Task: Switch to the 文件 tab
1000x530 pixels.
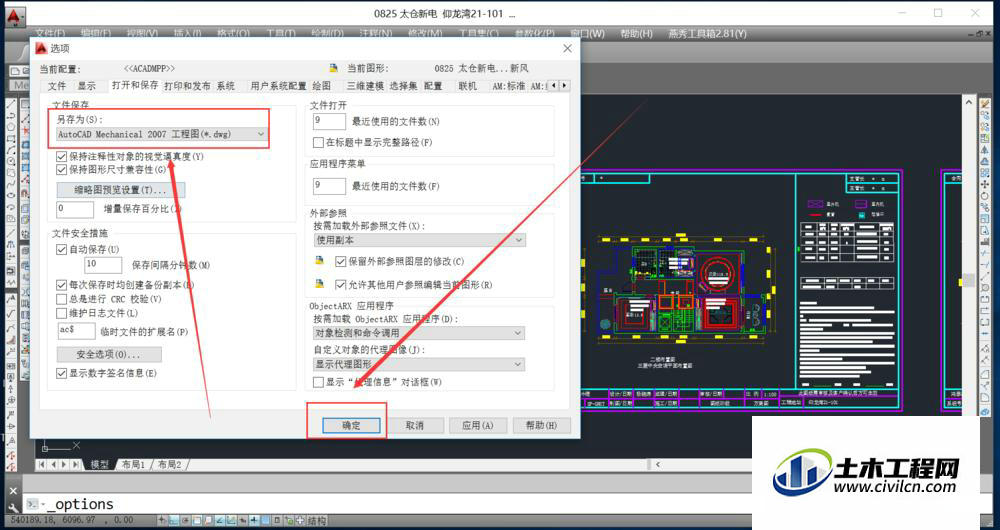Action: pos(57,85)
